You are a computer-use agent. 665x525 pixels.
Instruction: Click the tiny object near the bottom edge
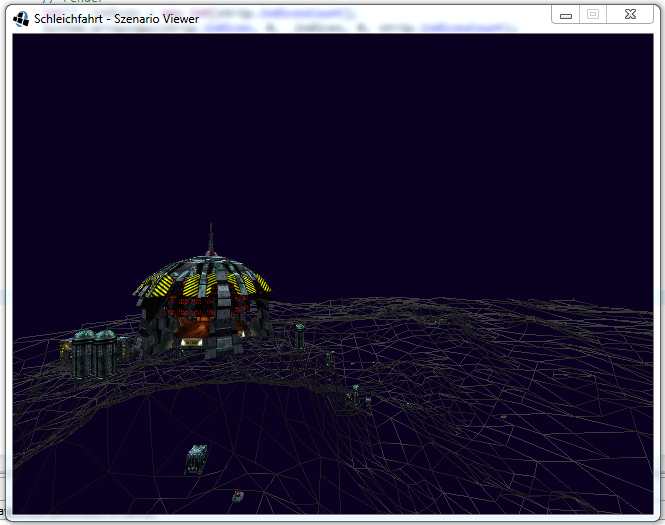(x=238, y=495)
